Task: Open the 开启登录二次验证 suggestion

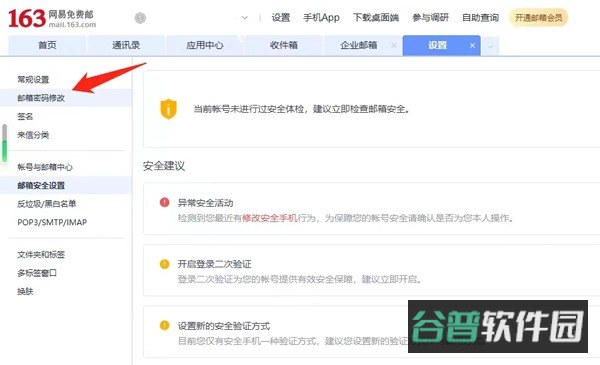Action: (215, 264)
